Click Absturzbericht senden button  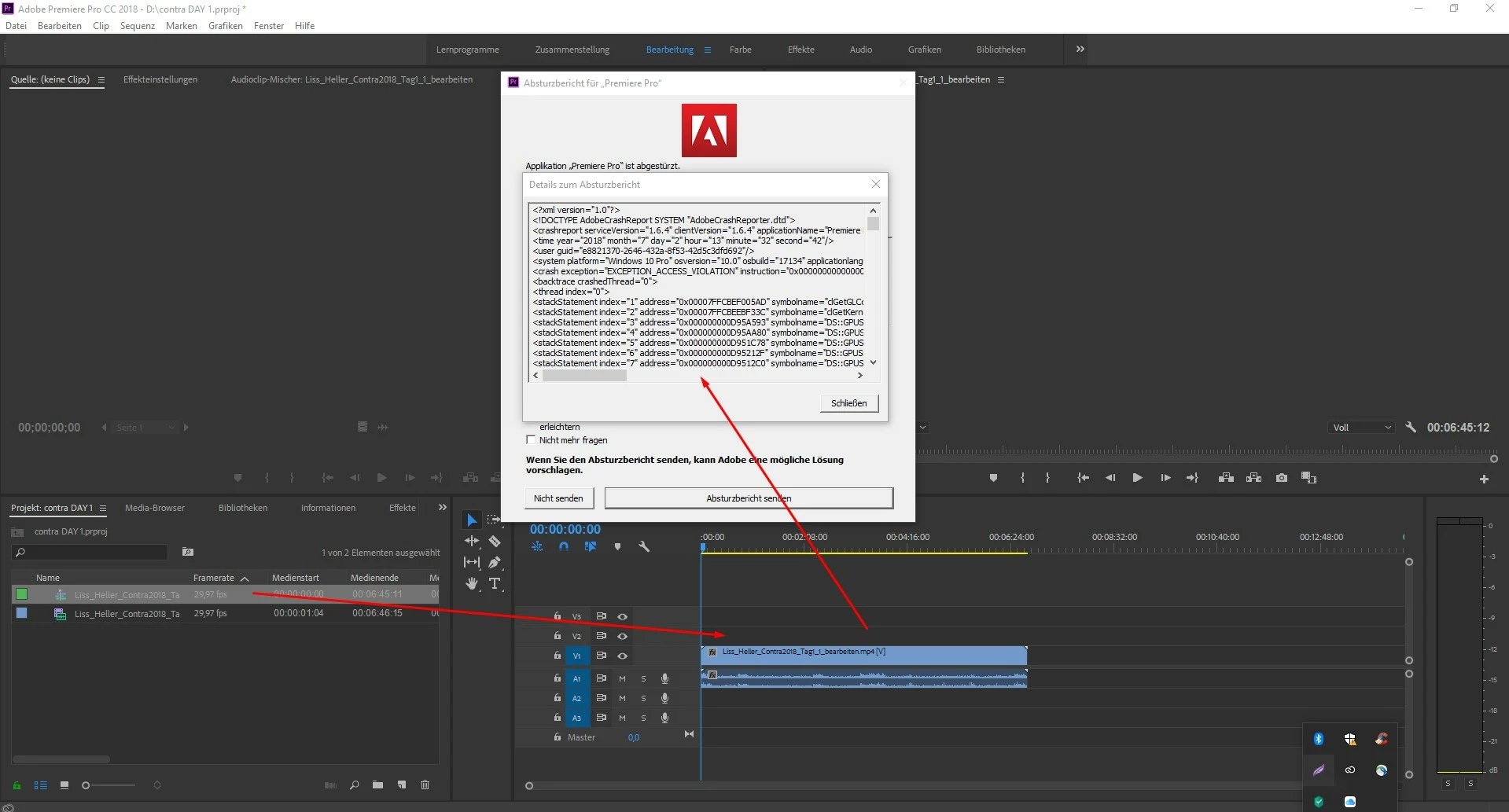(x=749, y=498)
